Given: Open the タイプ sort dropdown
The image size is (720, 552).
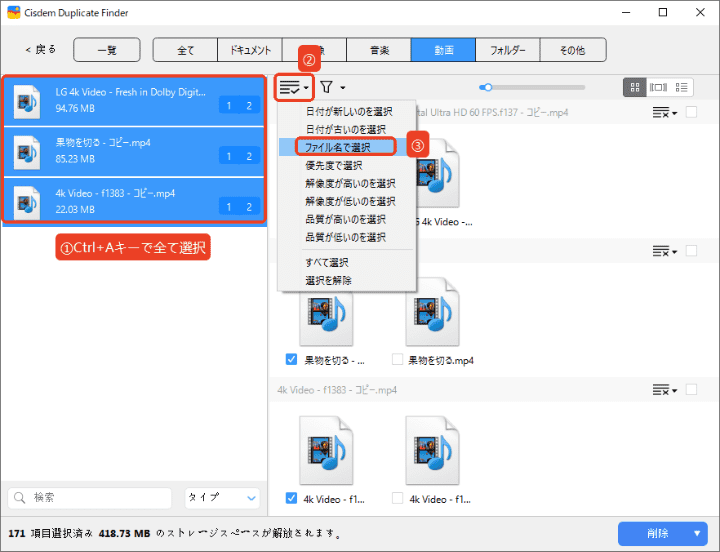Looking at the screenshot, I should click(x=222, y=497).
